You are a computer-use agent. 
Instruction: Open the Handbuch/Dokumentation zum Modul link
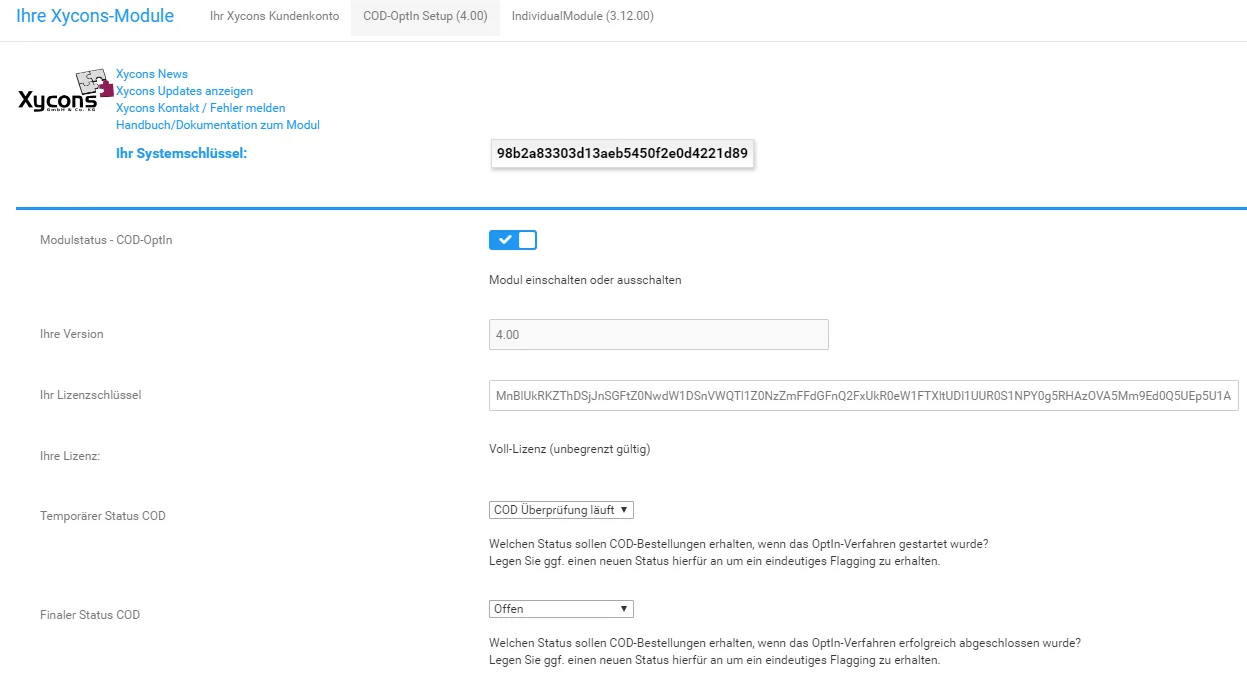[218, 125]
